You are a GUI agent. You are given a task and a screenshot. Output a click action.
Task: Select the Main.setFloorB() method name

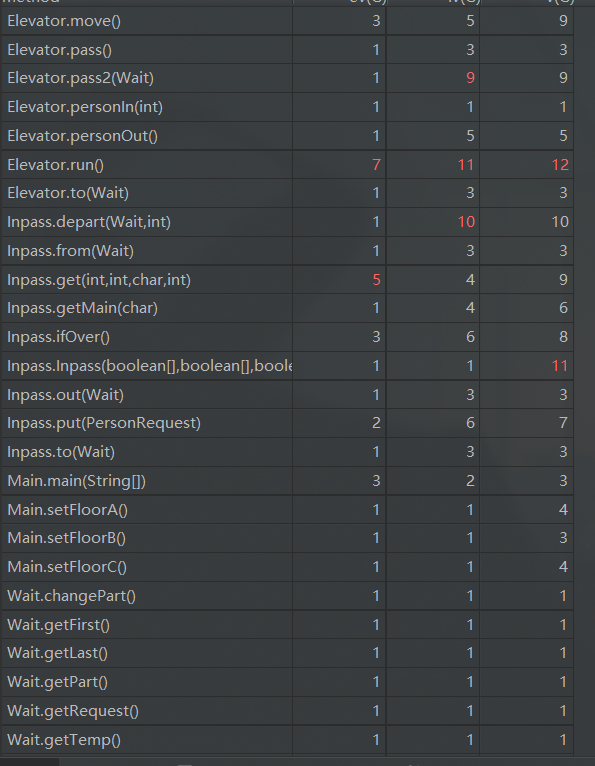click(x=66, y=538)
